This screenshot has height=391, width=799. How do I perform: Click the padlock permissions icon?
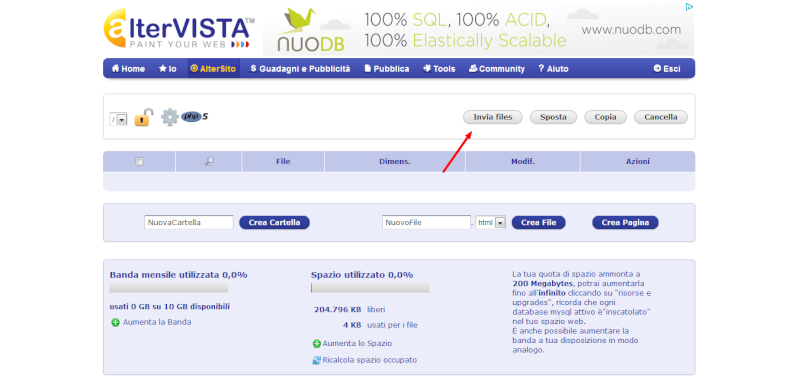(x=144, y=118)
